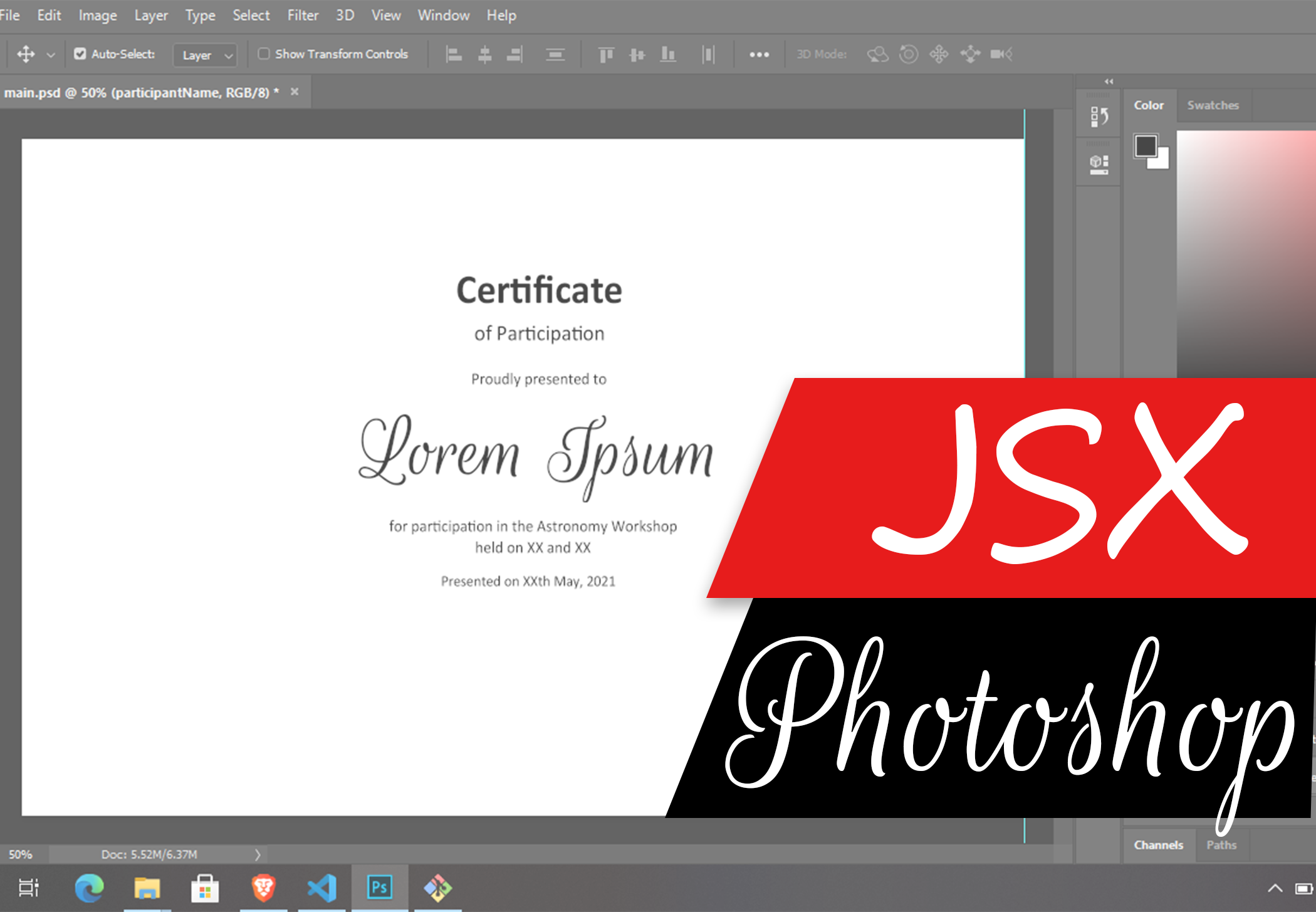Click the battery tray icon
This screenshot has height=912, width=1316.
coord(1303,888)
